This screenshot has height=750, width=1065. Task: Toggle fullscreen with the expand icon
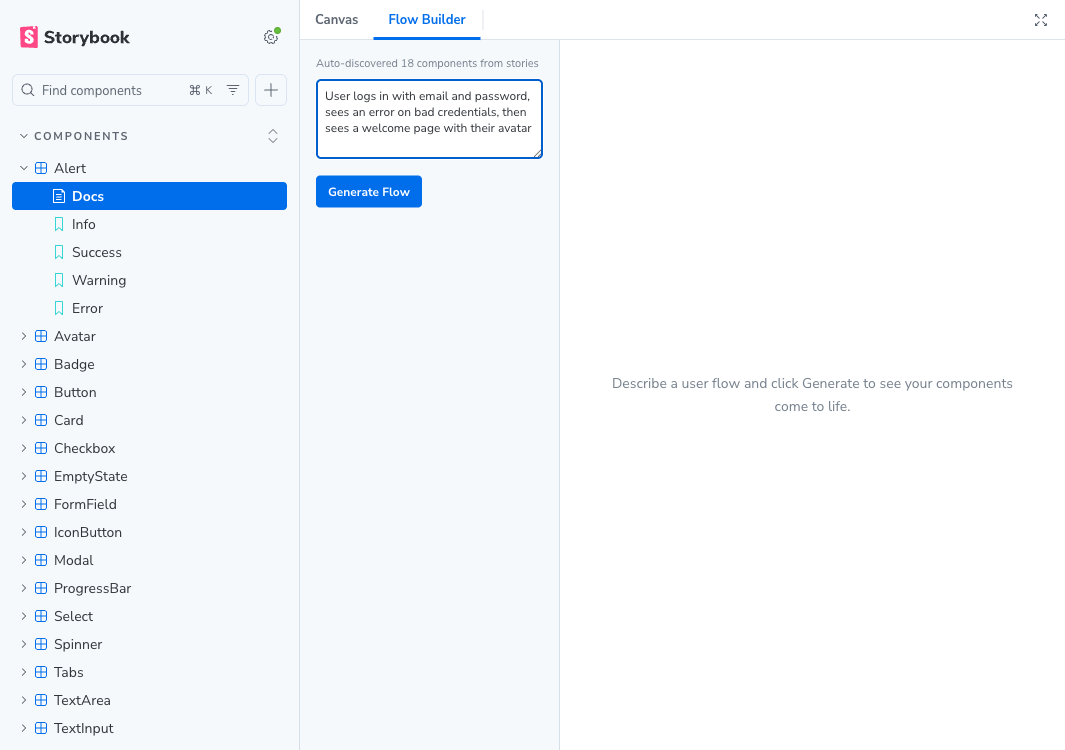pyautogui.click(x=1041, y=20)
